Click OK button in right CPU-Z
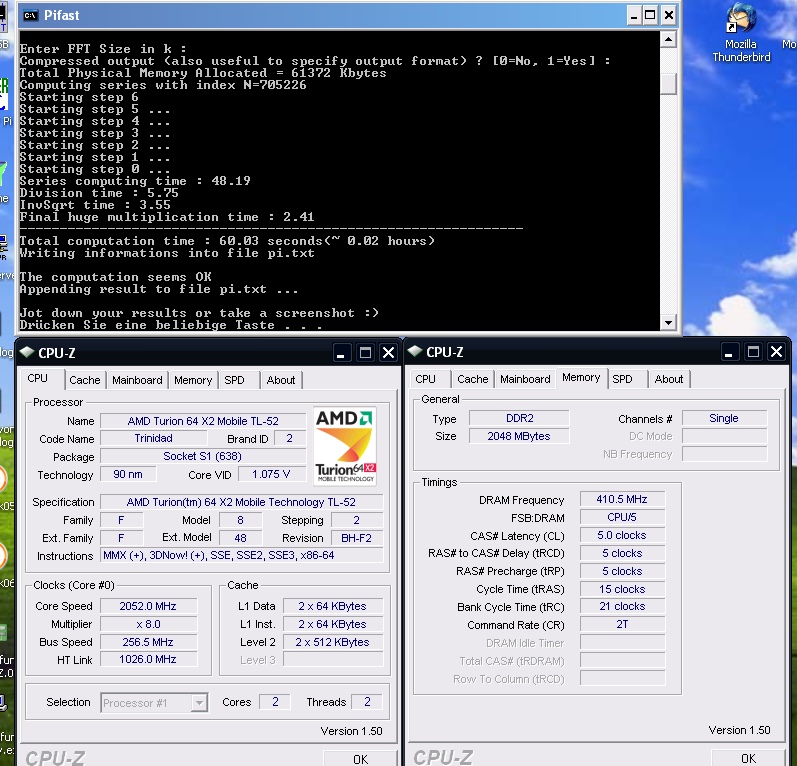 click(748, 758)
